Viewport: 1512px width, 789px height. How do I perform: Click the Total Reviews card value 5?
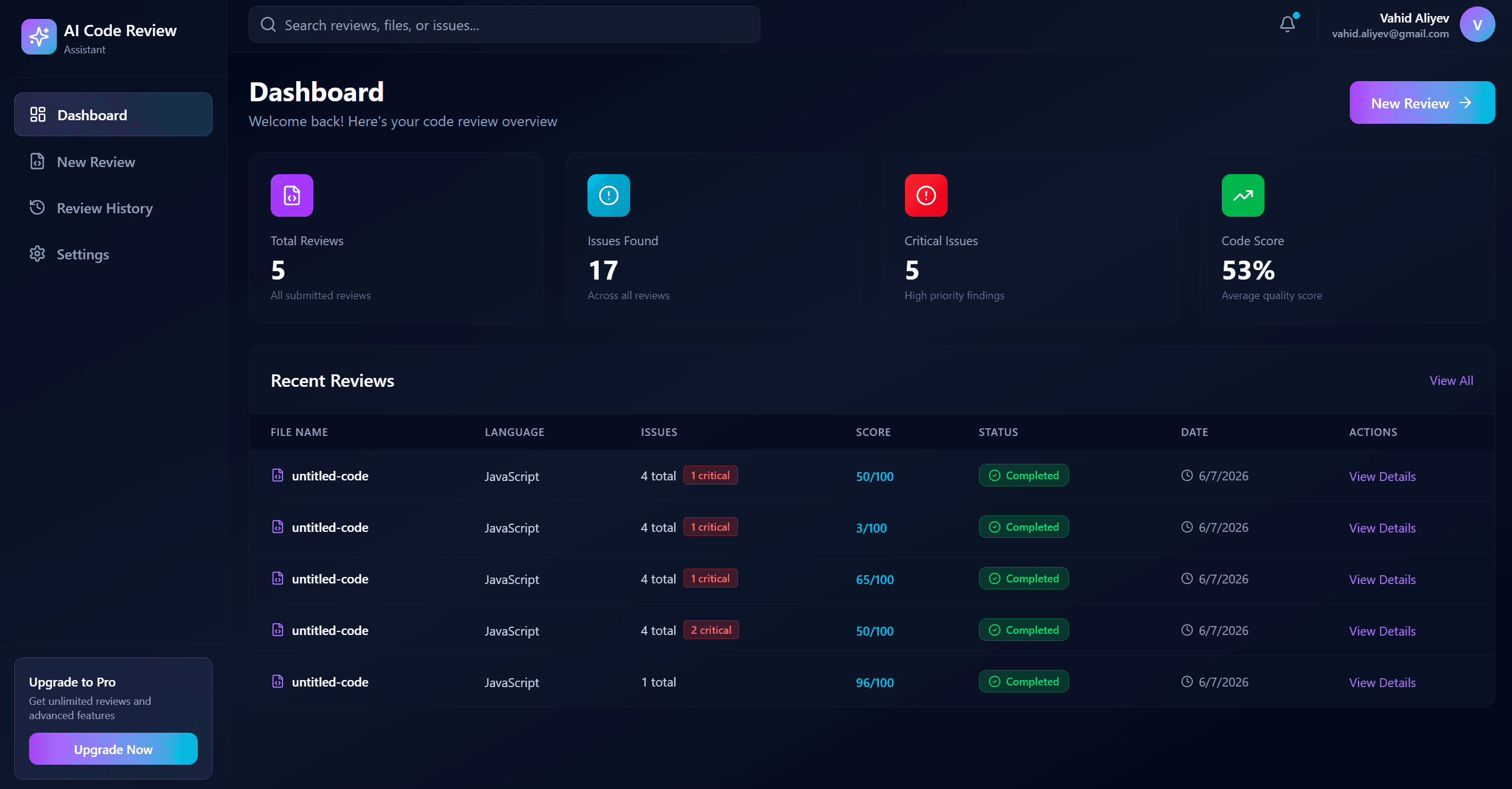pos(278,271)
